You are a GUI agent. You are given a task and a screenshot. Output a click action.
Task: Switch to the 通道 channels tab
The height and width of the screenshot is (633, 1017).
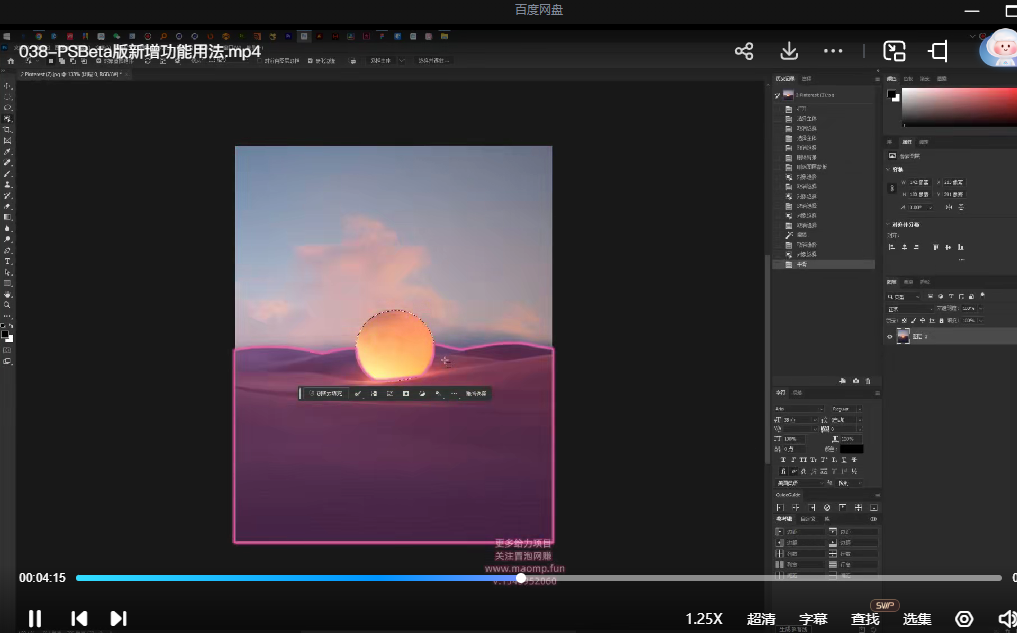pos(909,282)
